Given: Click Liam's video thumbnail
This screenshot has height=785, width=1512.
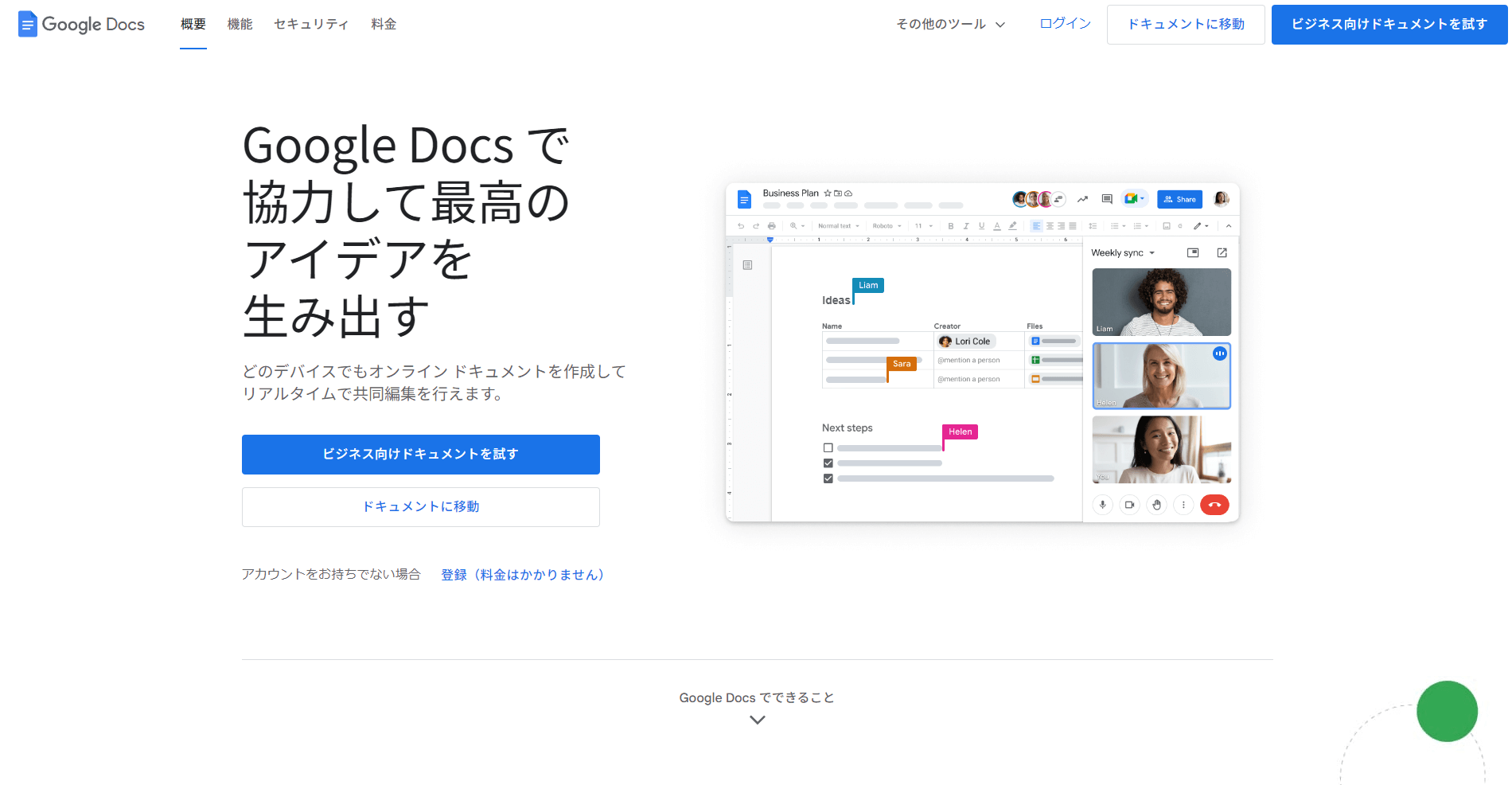Looking at the screenshot, I should 1162,302.
